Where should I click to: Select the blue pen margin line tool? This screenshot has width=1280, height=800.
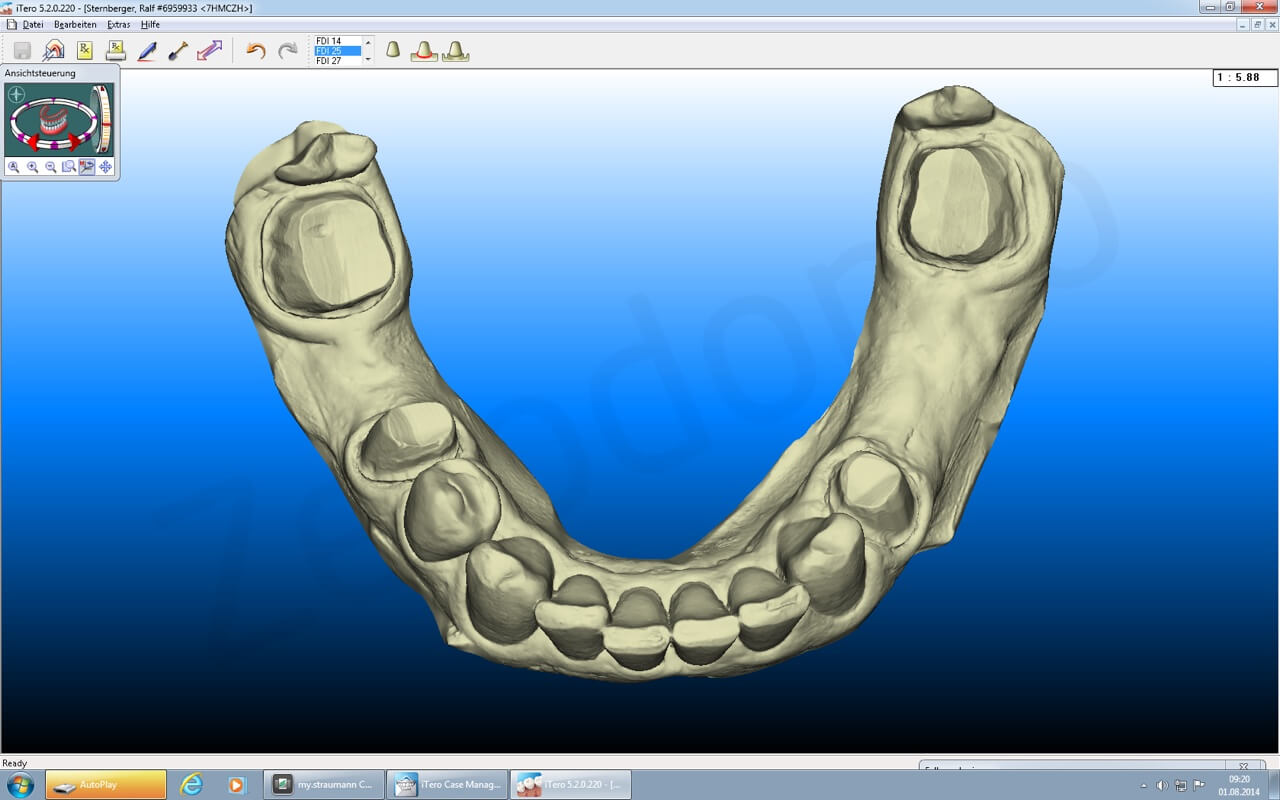pos(147,50)
